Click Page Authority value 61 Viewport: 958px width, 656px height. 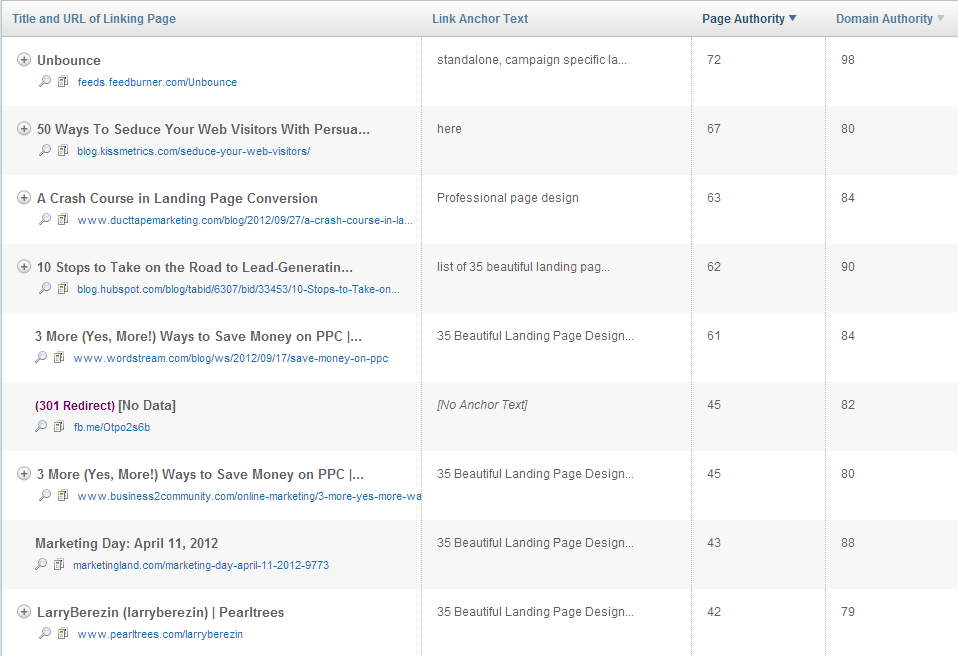click(x=714, y=336)
